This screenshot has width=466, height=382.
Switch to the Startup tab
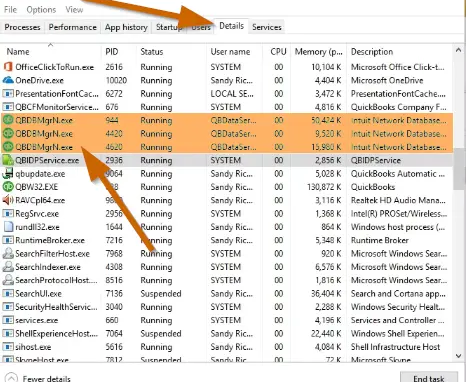pos(168,27)
